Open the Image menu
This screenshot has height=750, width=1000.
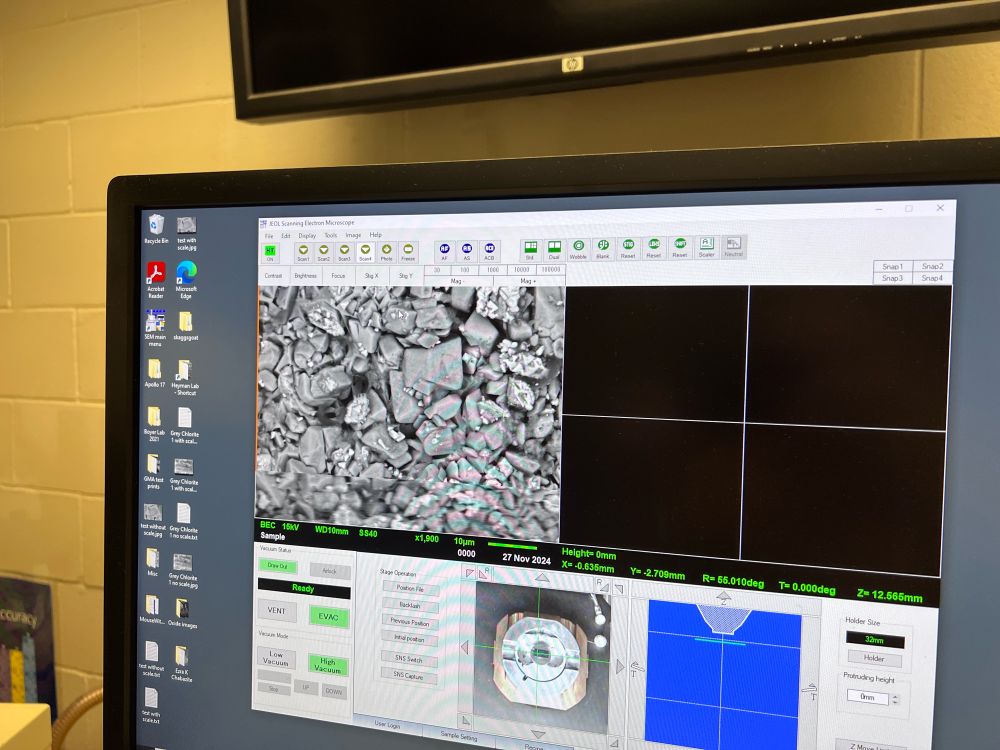click(x=353, y=235)
